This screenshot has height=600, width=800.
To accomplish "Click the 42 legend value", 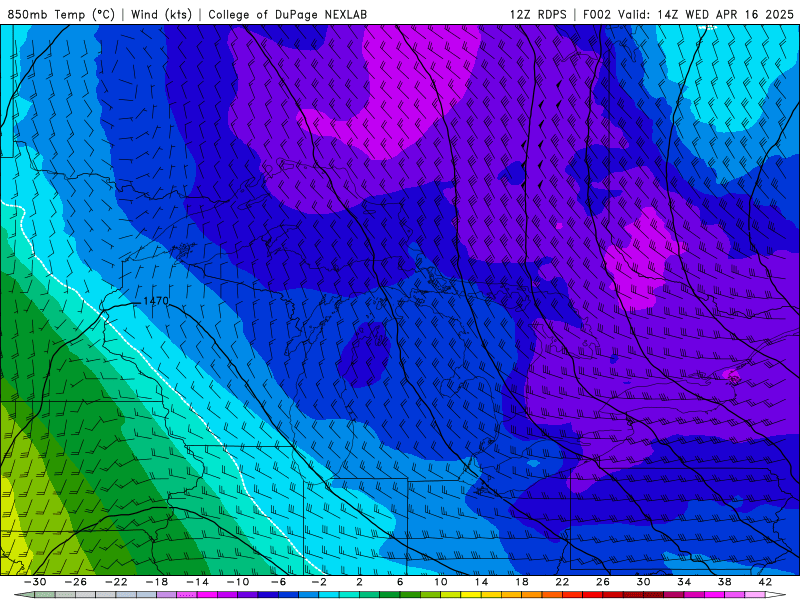I will click(x=765, y=582).
